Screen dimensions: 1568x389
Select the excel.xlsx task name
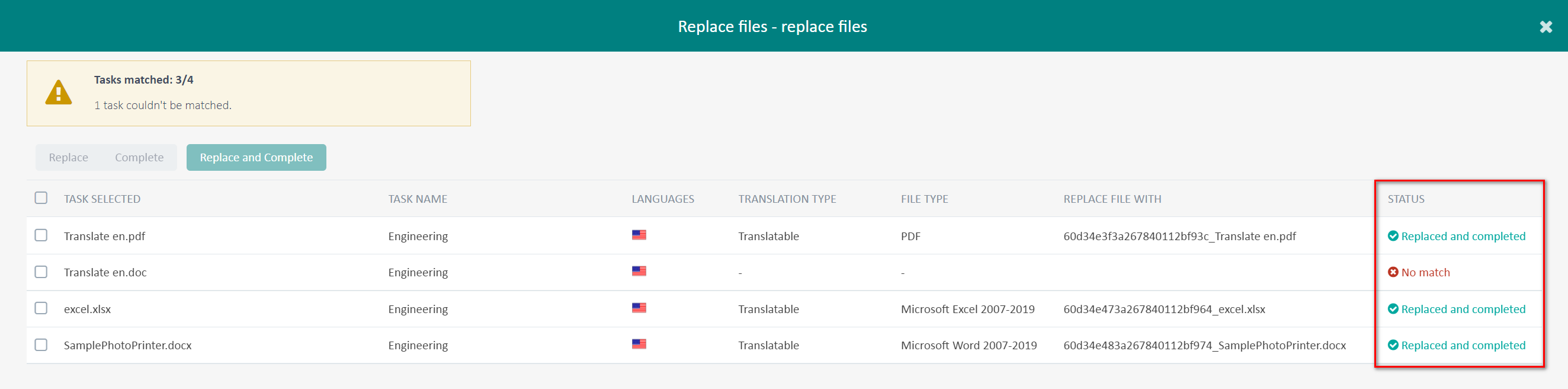click(88, 309)
